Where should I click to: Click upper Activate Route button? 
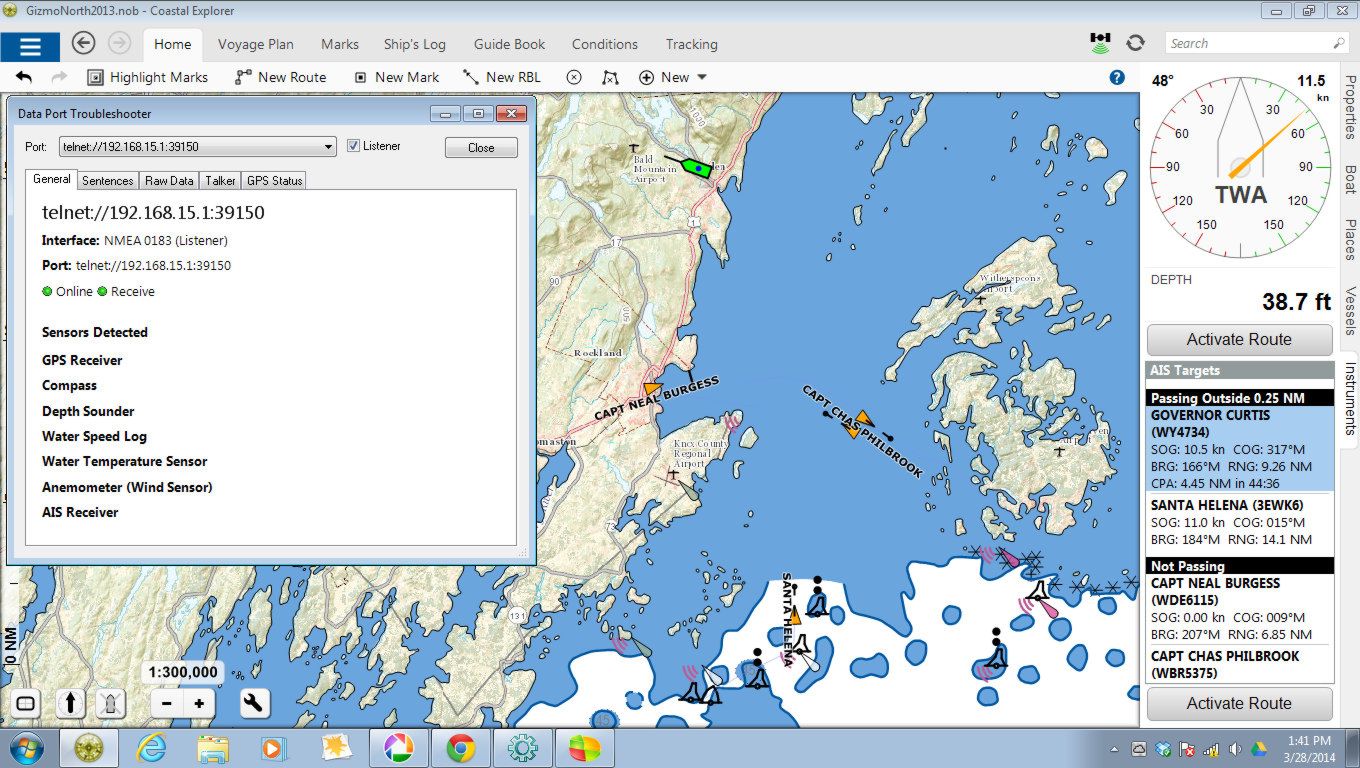(1239, 339)
